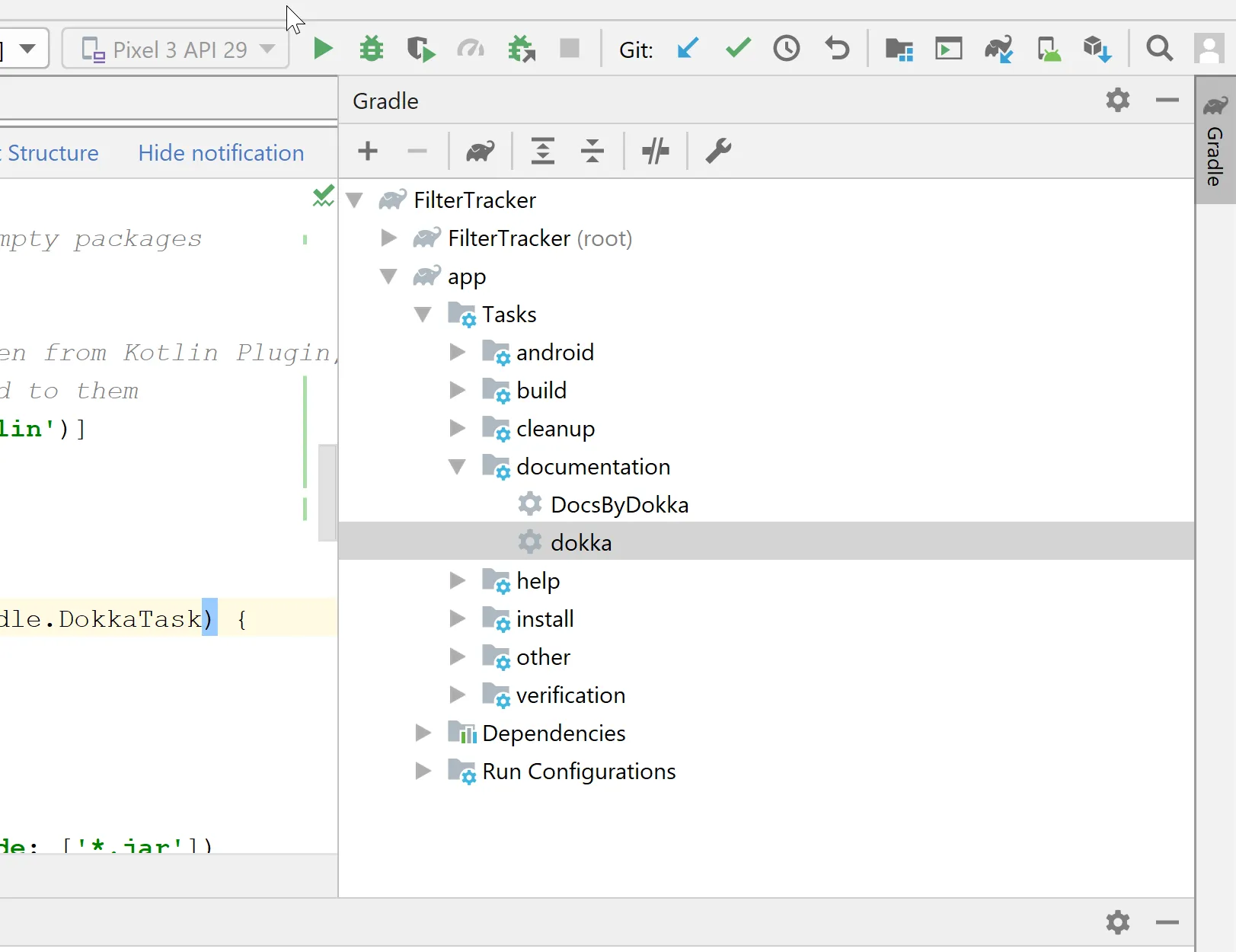Click the editor vertical scrollbar thumb
The image size is (1236, 952).
point(327,492)
